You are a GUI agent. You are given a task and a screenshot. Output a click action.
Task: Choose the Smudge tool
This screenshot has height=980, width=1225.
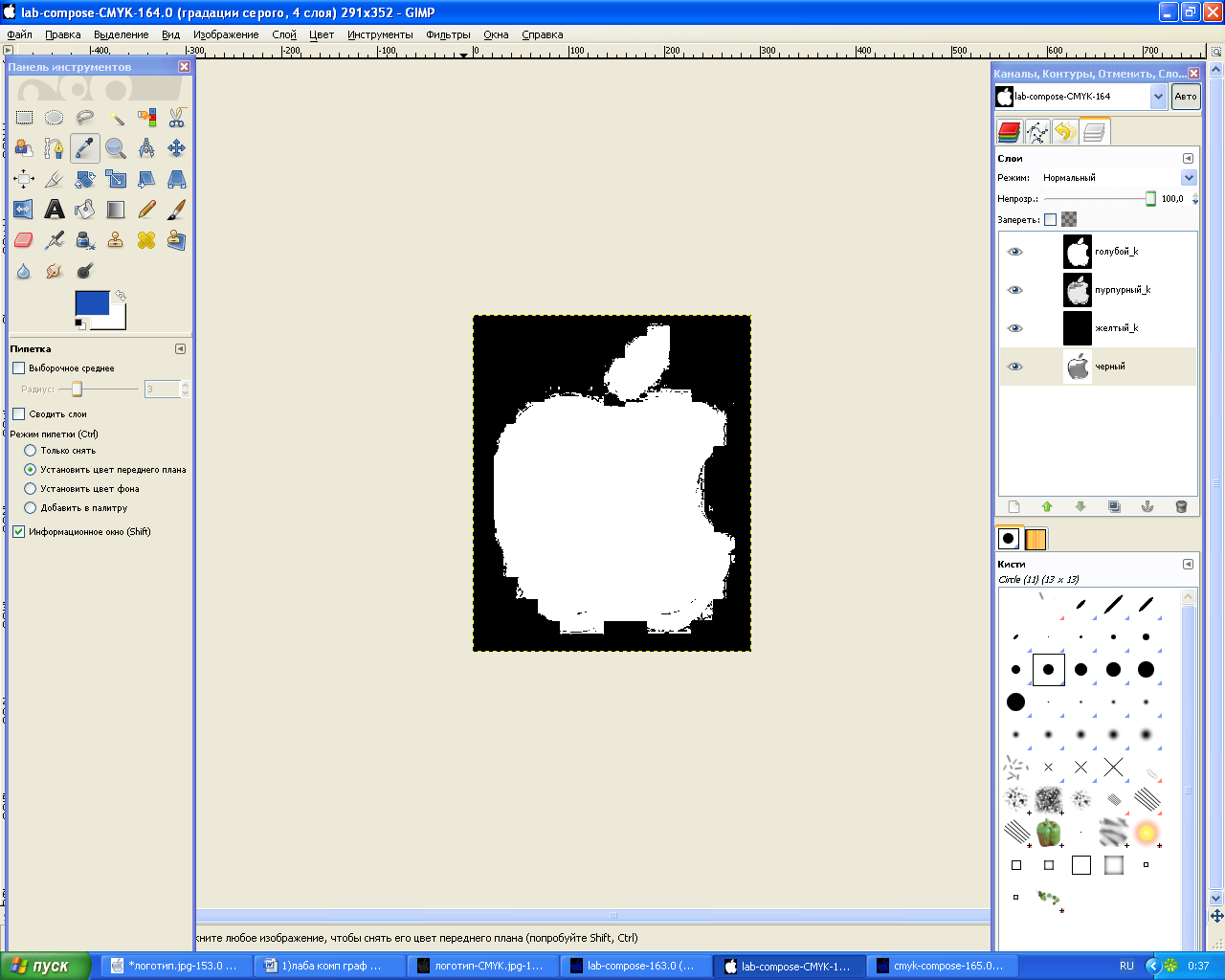click(x=55, y=271)
